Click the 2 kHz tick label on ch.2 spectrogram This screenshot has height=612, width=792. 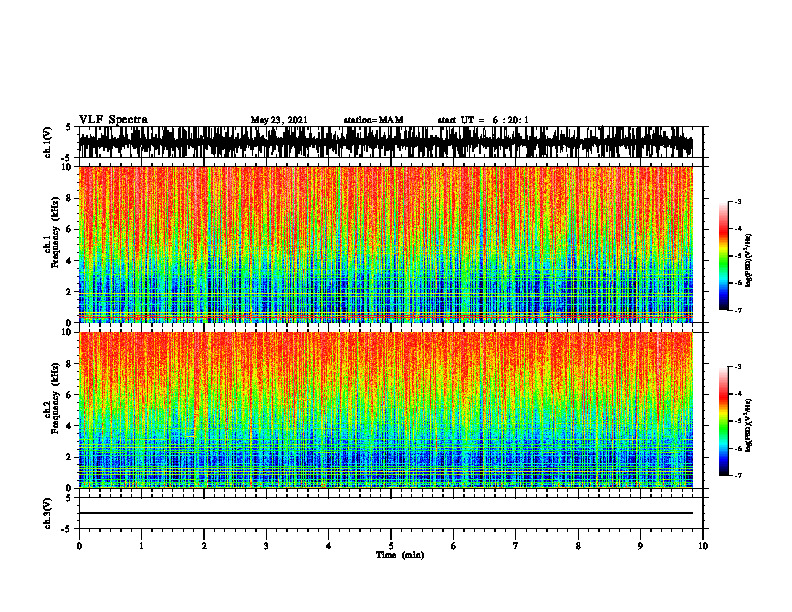click(x=69, y=457)
